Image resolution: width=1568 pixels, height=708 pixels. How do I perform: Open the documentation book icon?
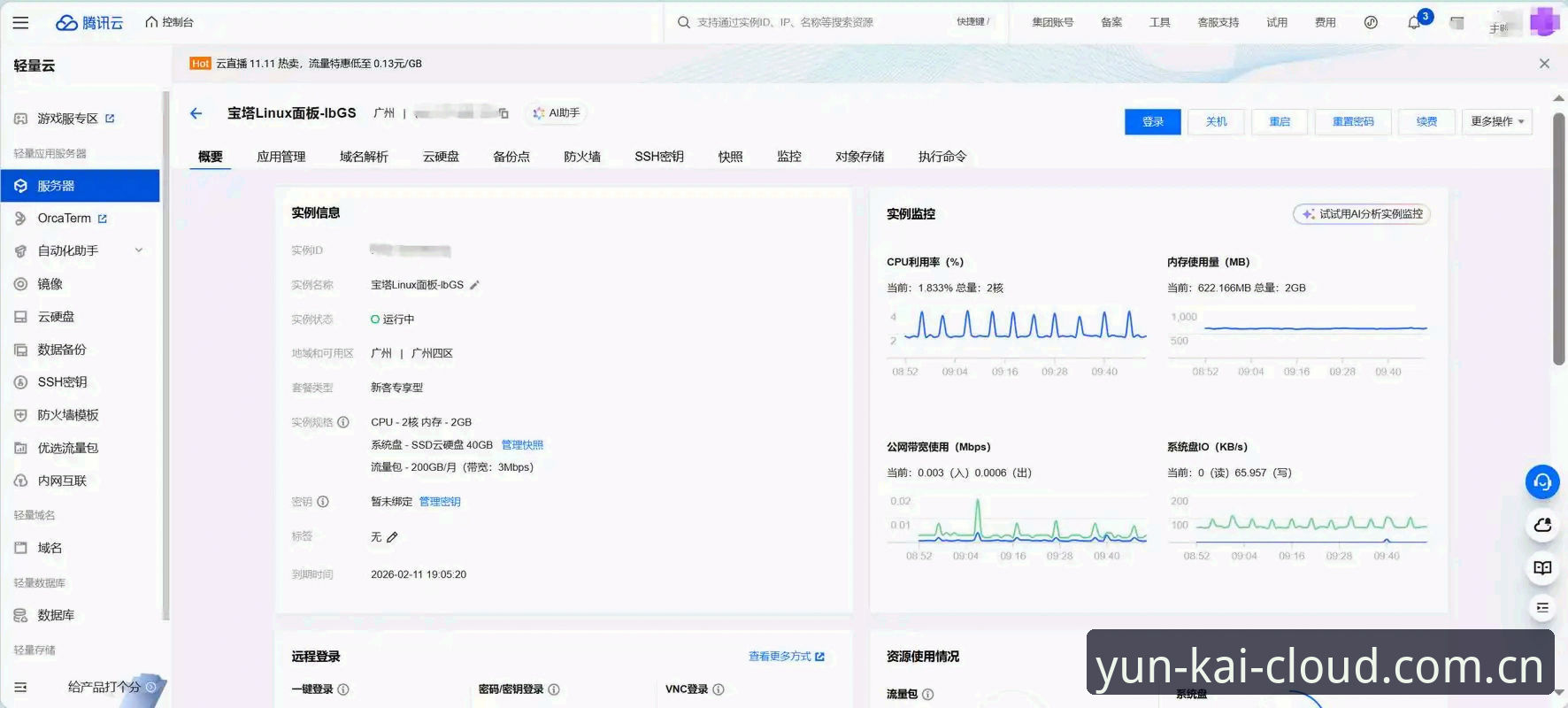pos(1542,568)
